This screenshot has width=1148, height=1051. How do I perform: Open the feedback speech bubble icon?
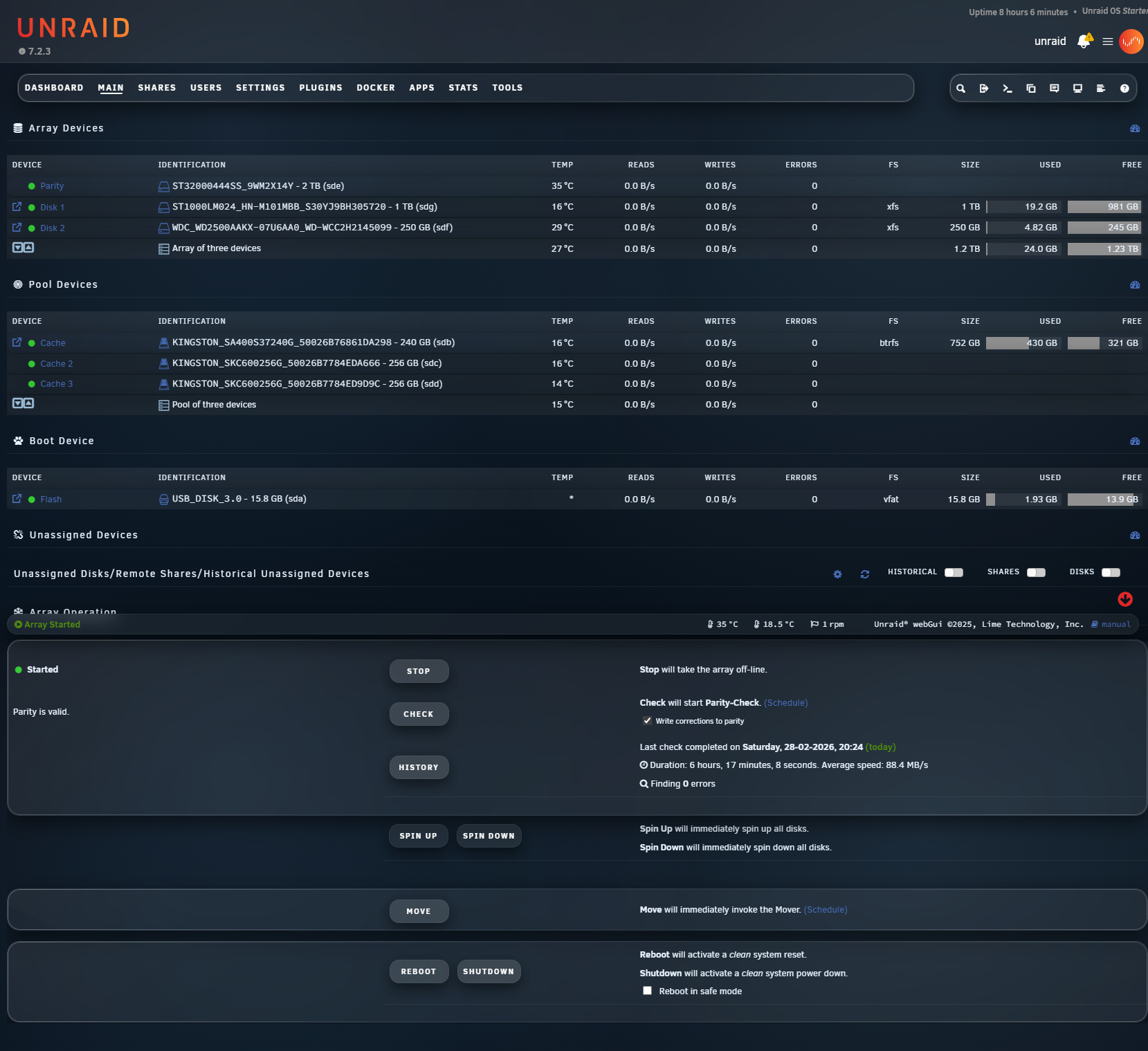point(1055,89)
